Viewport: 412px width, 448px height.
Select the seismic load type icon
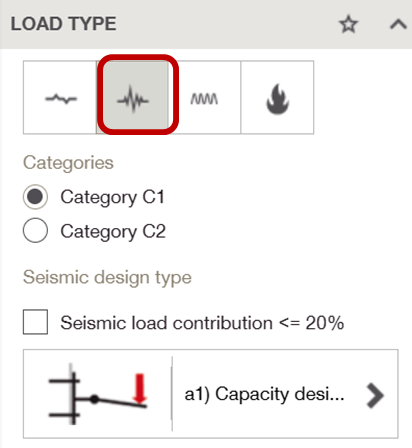(x=133, y=99)
